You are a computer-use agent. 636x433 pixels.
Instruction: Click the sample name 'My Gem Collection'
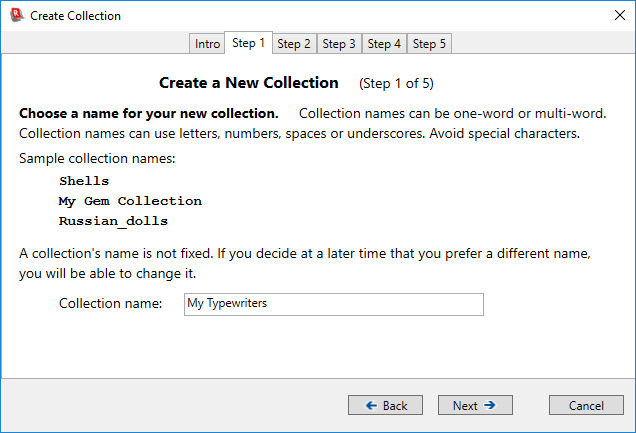(130, 201)
